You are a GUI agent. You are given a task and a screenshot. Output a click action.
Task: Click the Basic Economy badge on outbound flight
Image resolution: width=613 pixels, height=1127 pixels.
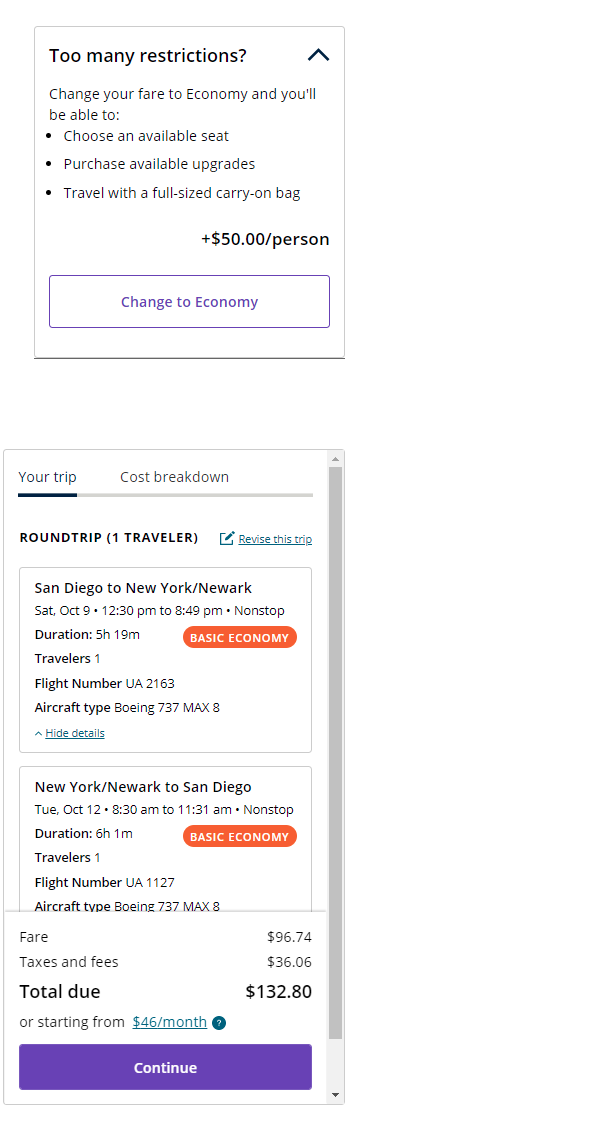pos(239,638)
